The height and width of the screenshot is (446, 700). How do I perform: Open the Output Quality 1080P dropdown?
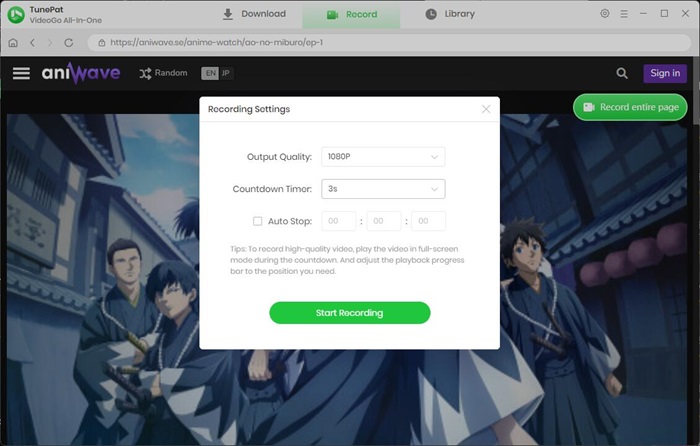click(383, 157)
